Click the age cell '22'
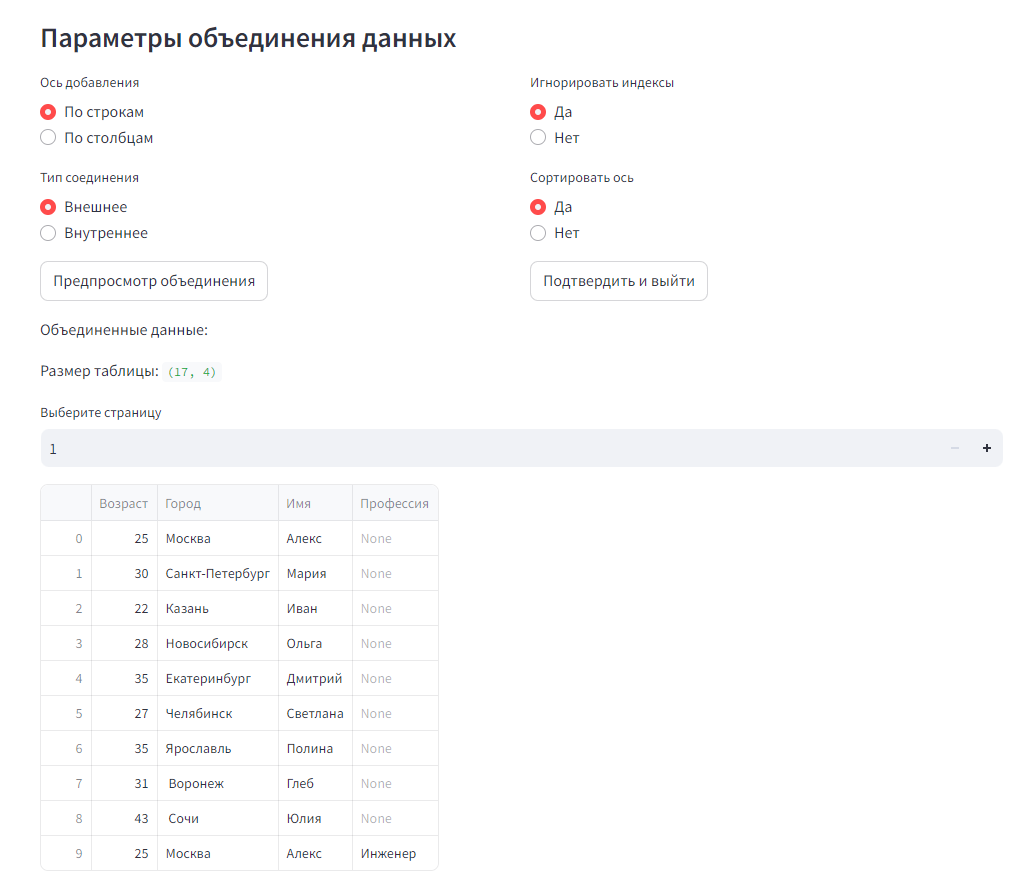This screenshot has height=889, width=1032. 124,608
